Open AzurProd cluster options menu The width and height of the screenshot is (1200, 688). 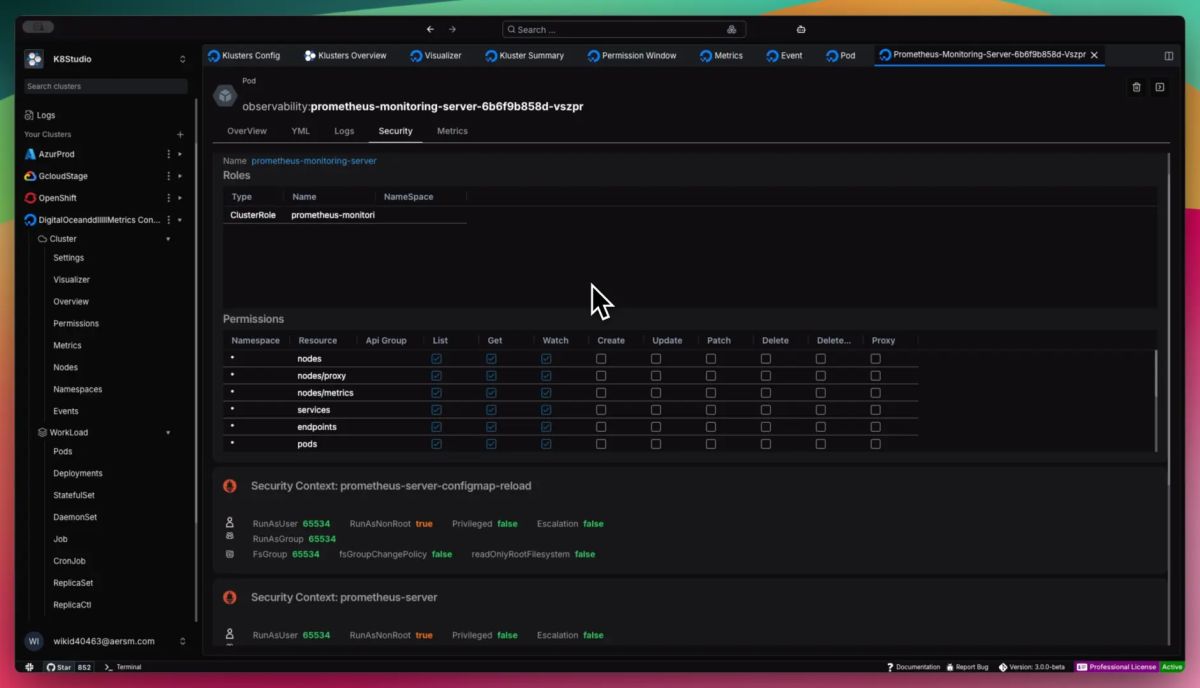(x=168, y=154)
